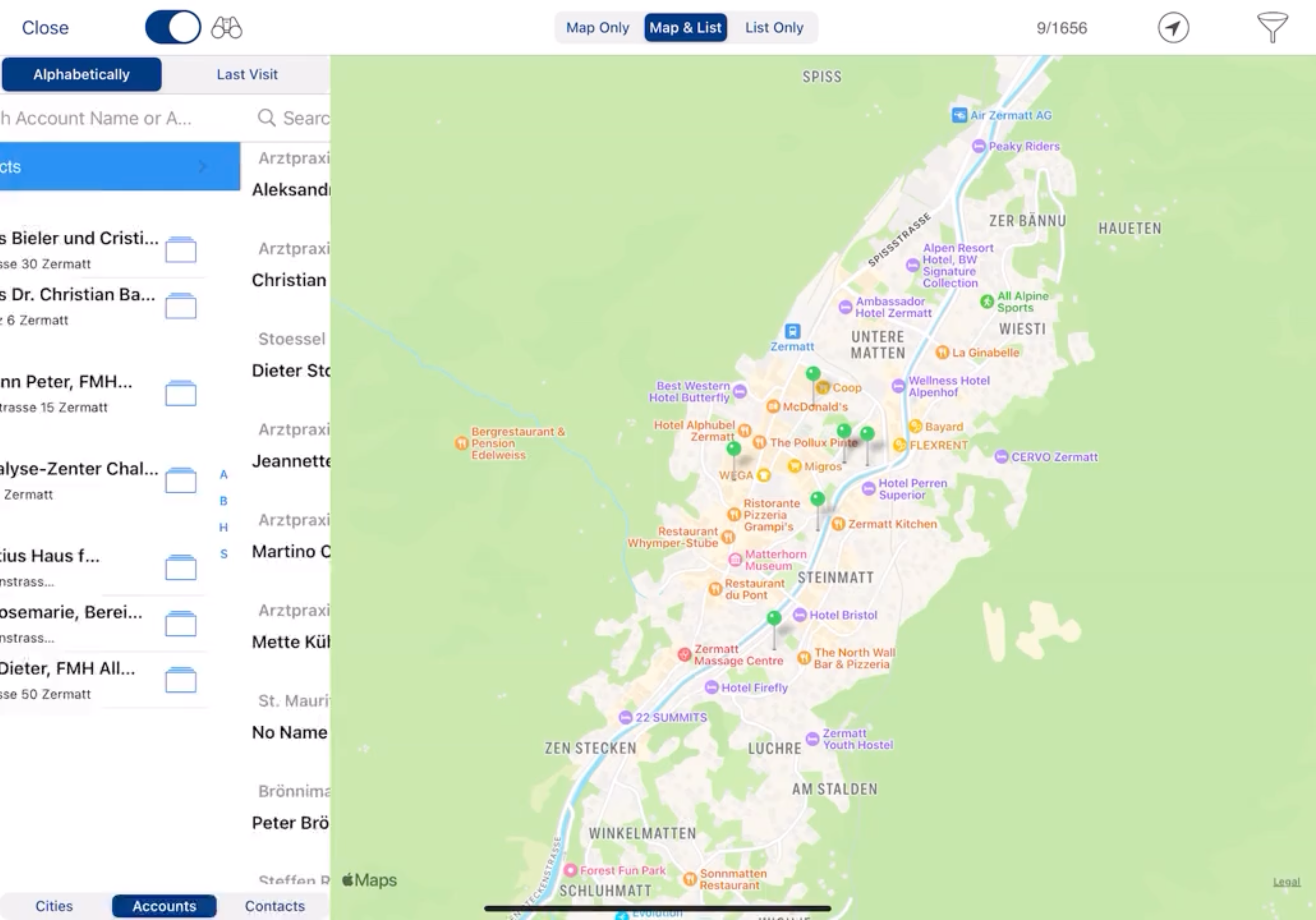Jump to letter S in index
Screen dimensions: 1316x920
coord(224,554)
